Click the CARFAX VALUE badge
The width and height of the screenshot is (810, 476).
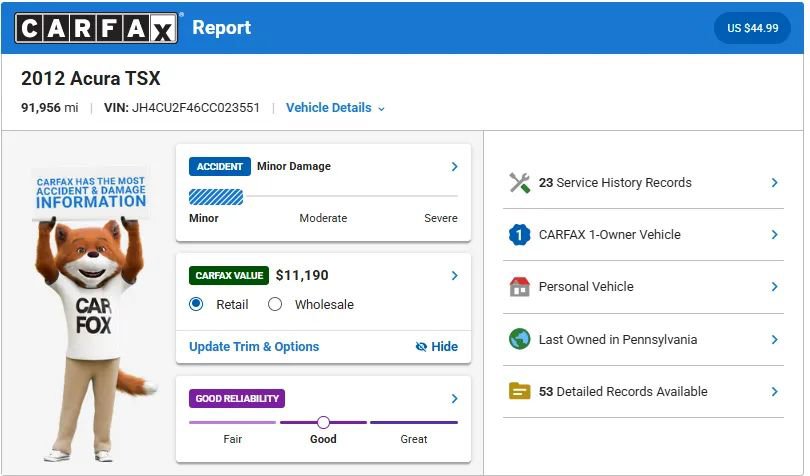pos(229,275)
